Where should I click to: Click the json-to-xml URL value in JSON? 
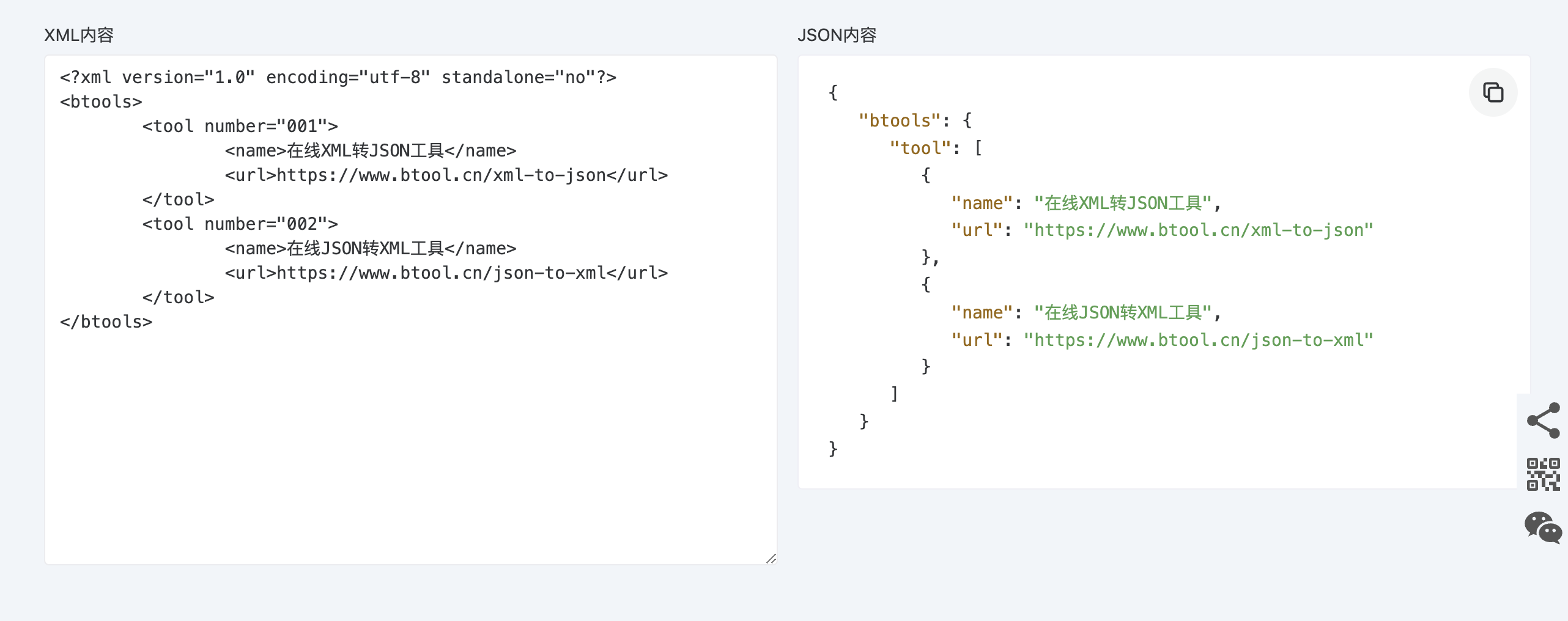click(x=1198, y=340)
